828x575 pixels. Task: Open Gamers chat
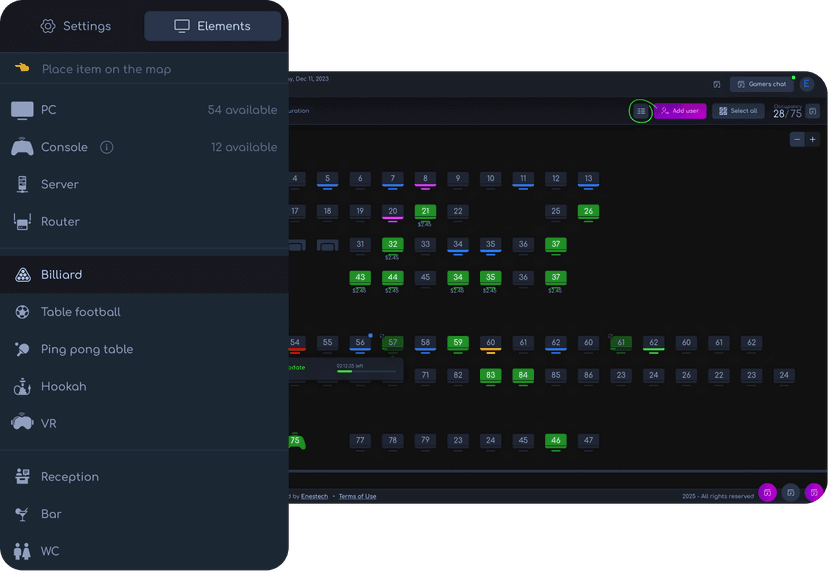tap(761, 84)
